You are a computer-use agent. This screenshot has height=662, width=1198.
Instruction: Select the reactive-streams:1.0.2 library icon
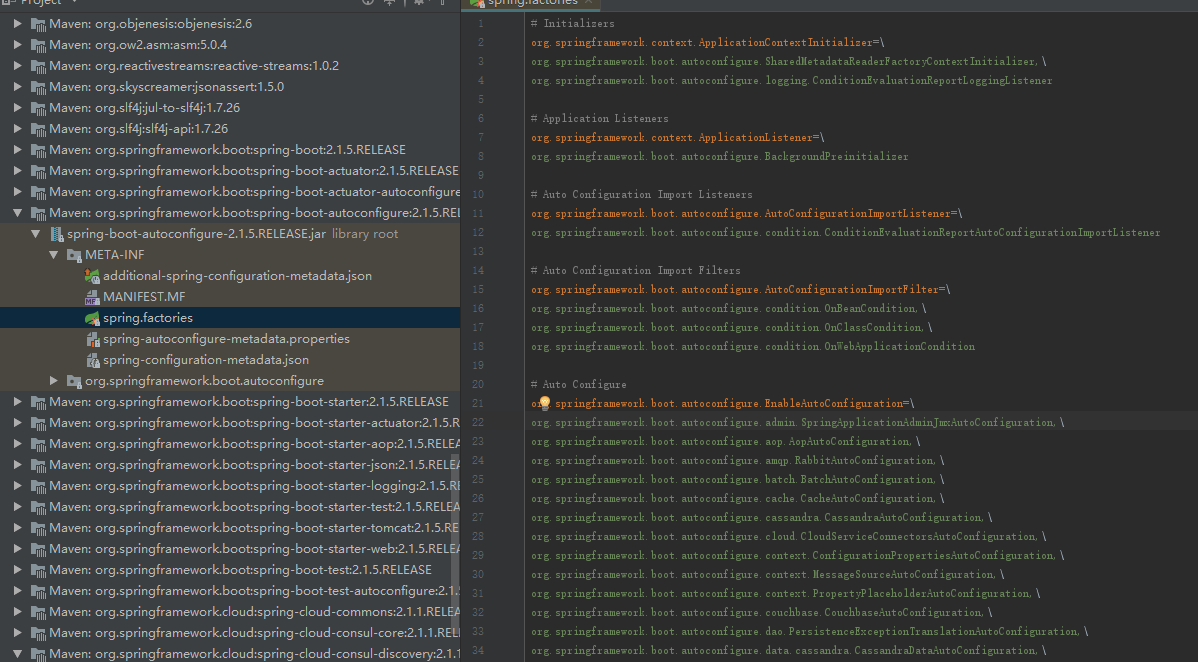coord(38,66)
